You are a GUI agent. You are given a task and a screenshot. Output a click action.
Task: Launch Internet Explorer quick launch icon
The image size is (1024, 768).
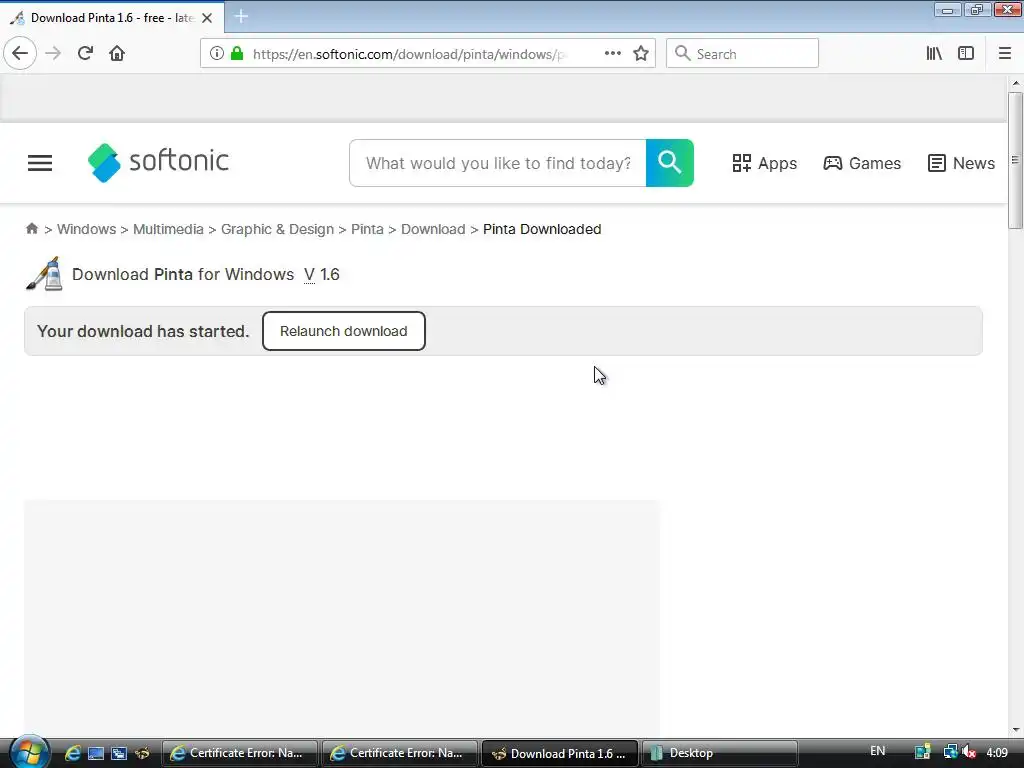pyautogui.click(x=72, y=753)
